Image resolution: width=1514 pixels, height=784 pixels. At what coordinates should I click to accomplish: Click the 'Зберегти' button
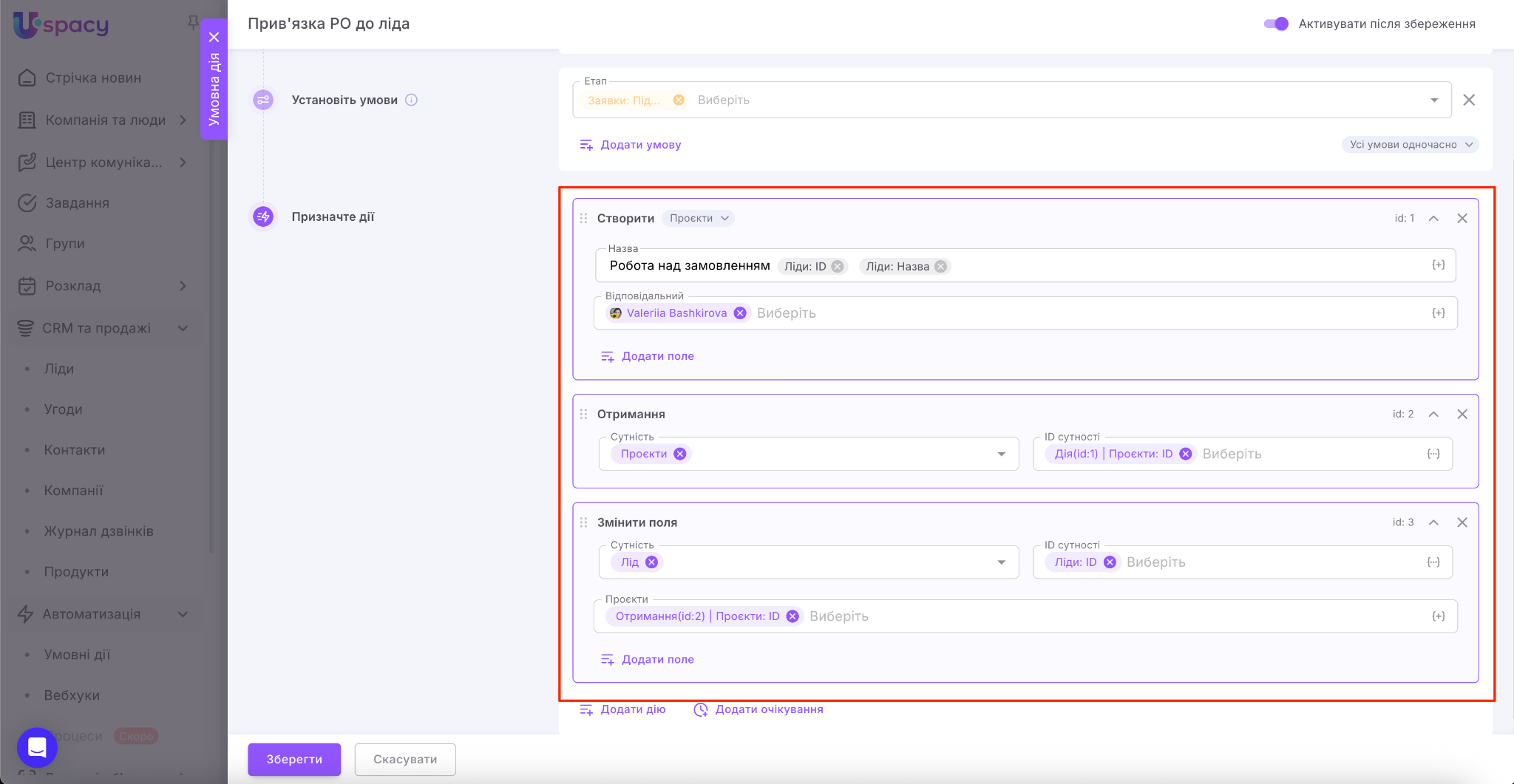click(294, 759)
